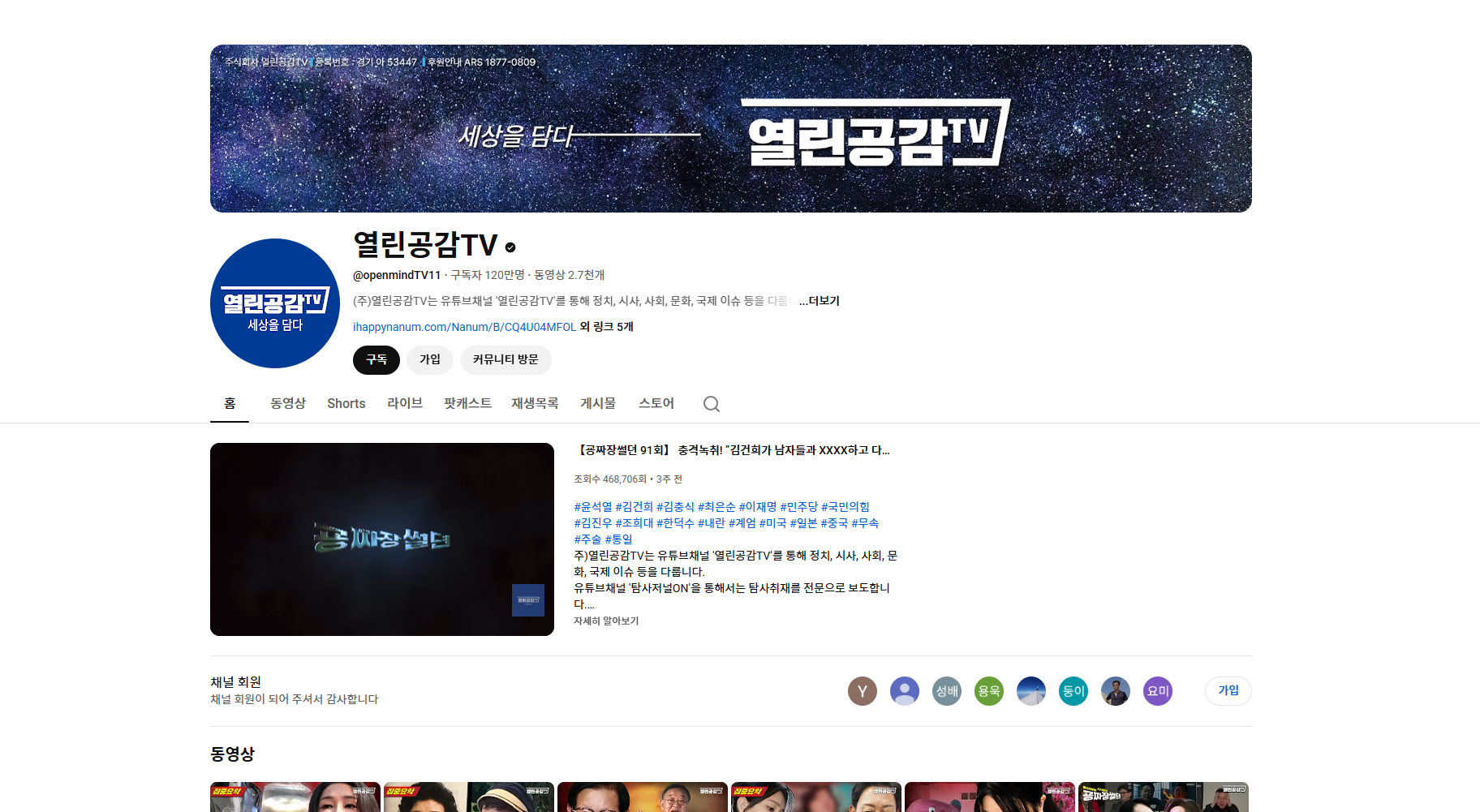Click the 가입 button in 채널 회원 section
The width and height of the screenshot is (1480, 812).
click(1228, 690)
